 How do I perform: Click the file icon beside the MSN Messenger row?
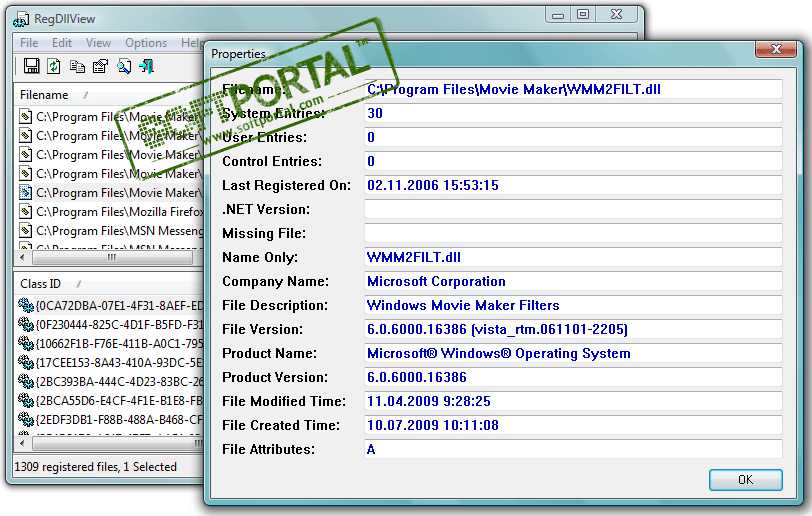pyautogui.click(x=25, y=230)
